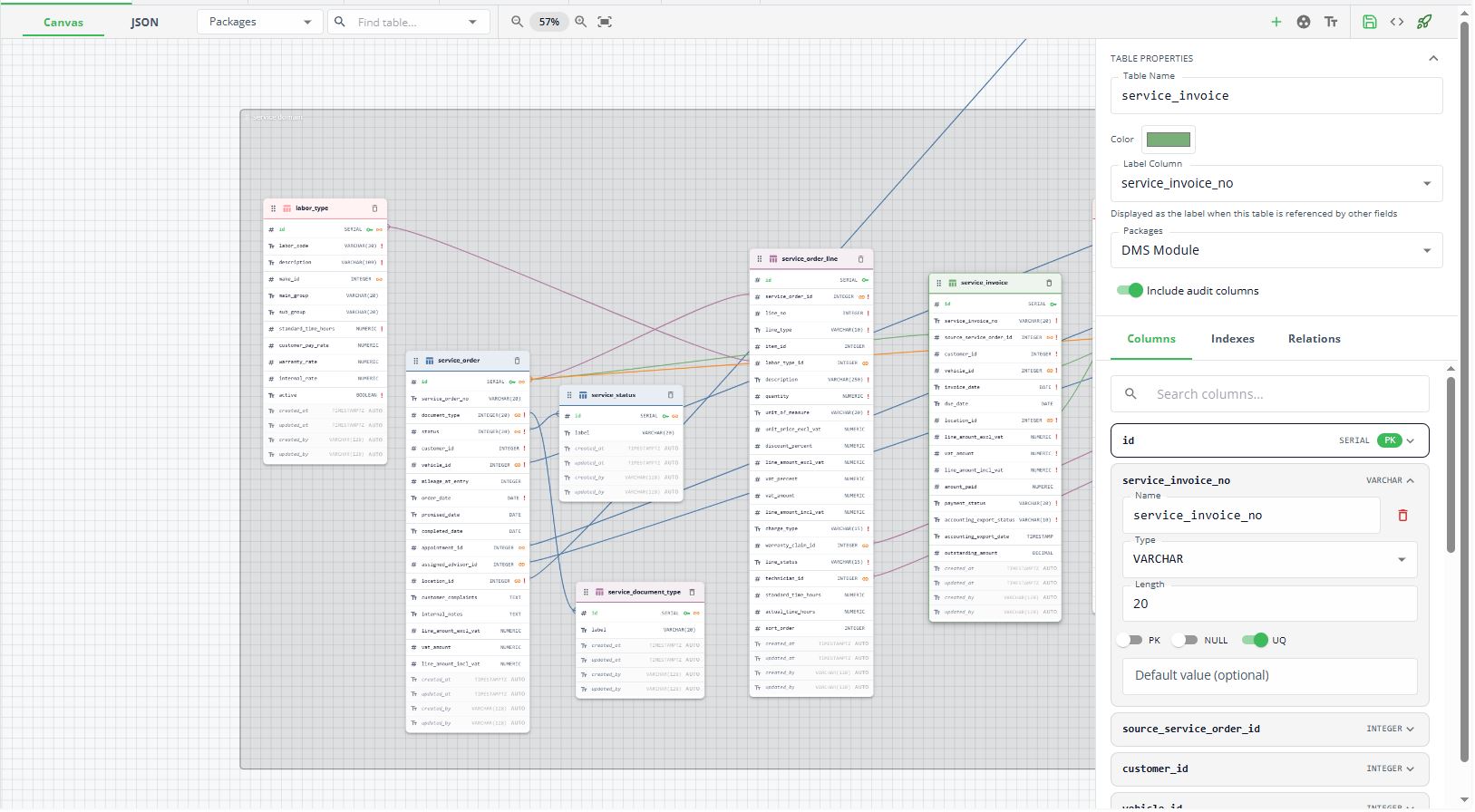Switch to the Canvas tab
Viewport: 1475px width, 812px height.
click(x=63, y=23)
